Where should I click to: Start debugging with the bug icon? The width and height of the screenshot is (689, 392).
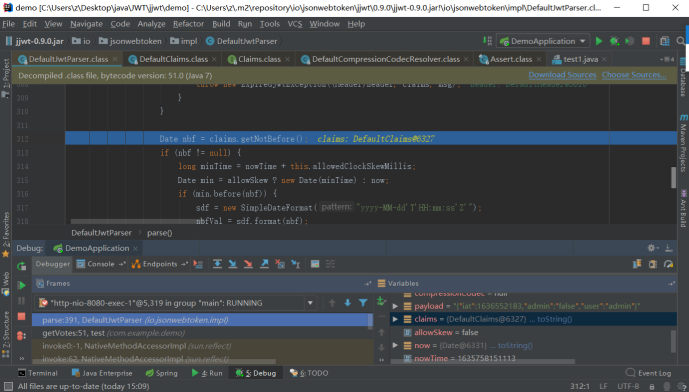point(614,41)
